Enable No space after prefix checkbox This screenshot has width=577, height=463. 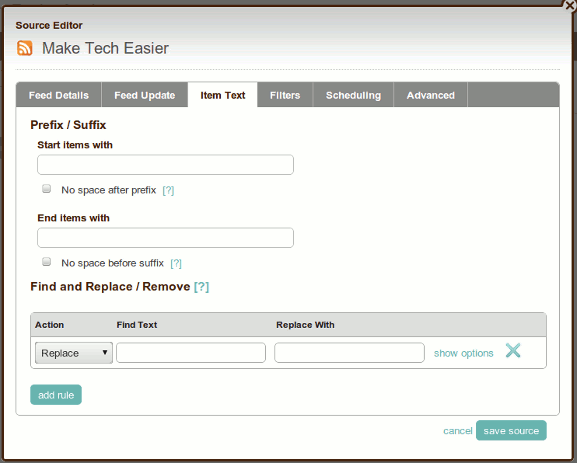(46, 189)
